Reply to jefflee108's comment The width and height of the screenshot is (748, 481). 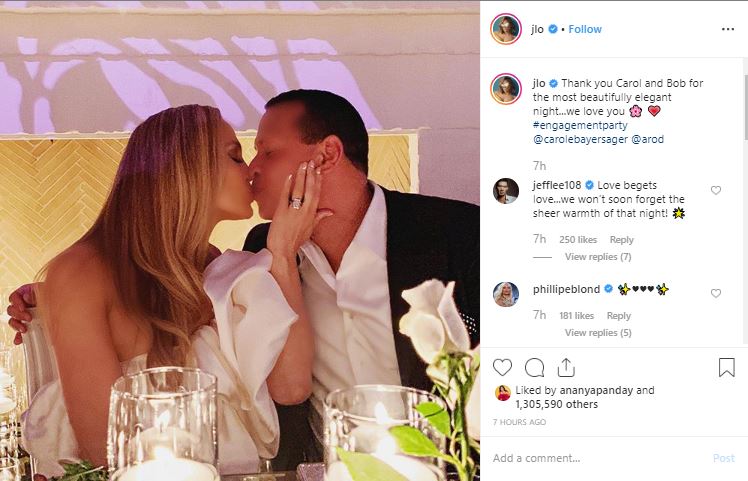point(621,240)
